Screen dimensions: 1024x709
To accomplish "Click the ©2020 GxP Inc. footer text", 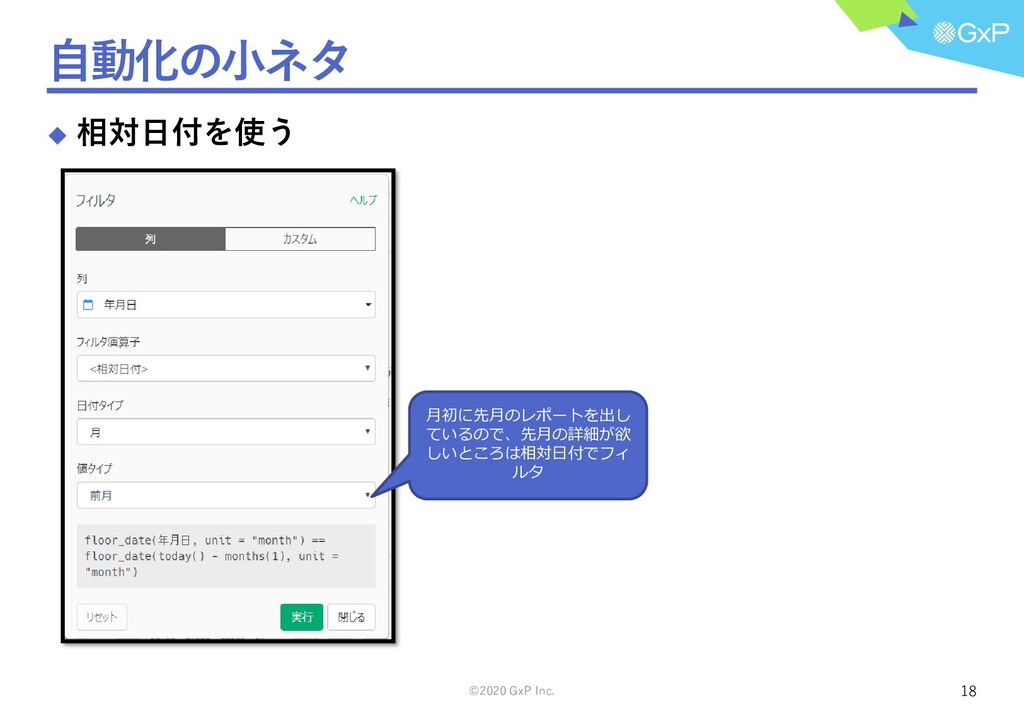I will click(511, 691).
